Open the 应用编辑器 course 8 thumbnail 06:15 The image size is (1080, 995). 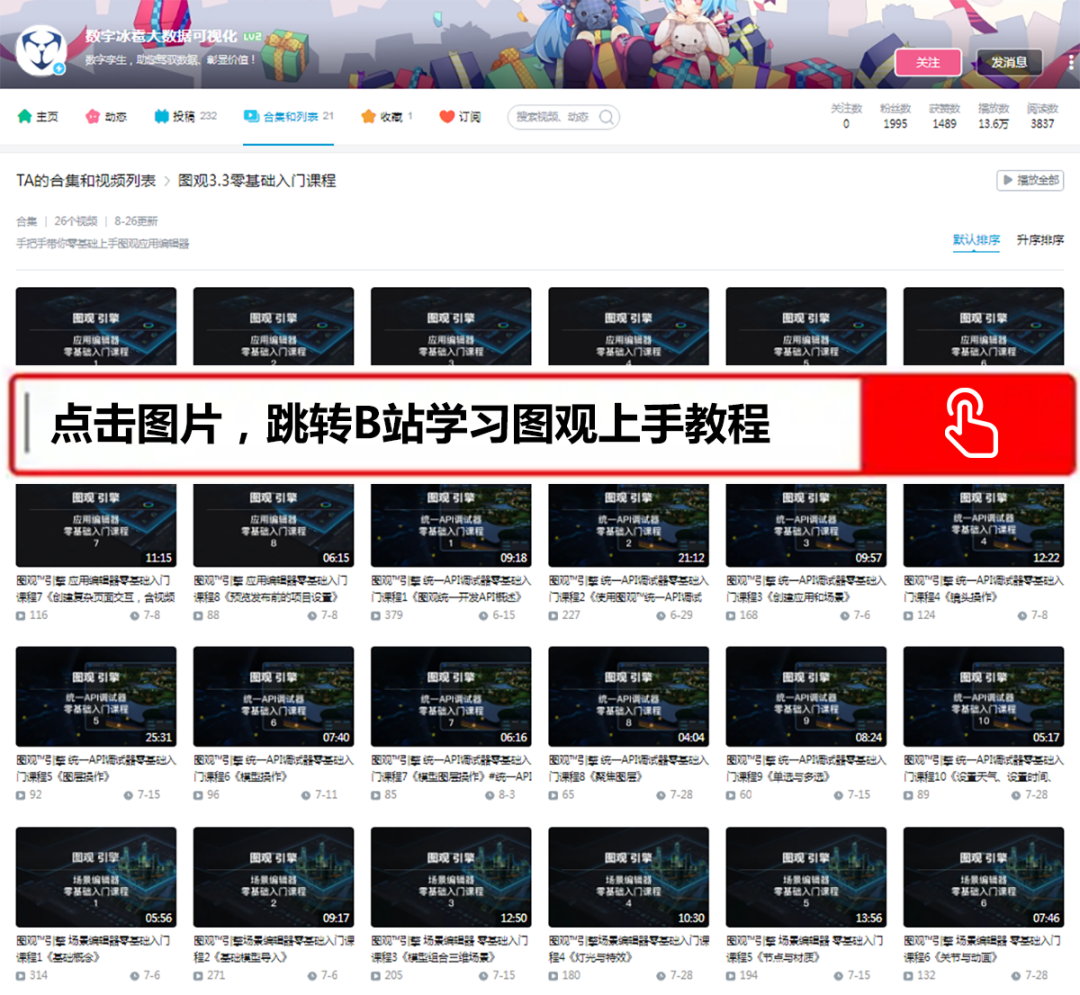pyautogui.click(x=273, y=525)
